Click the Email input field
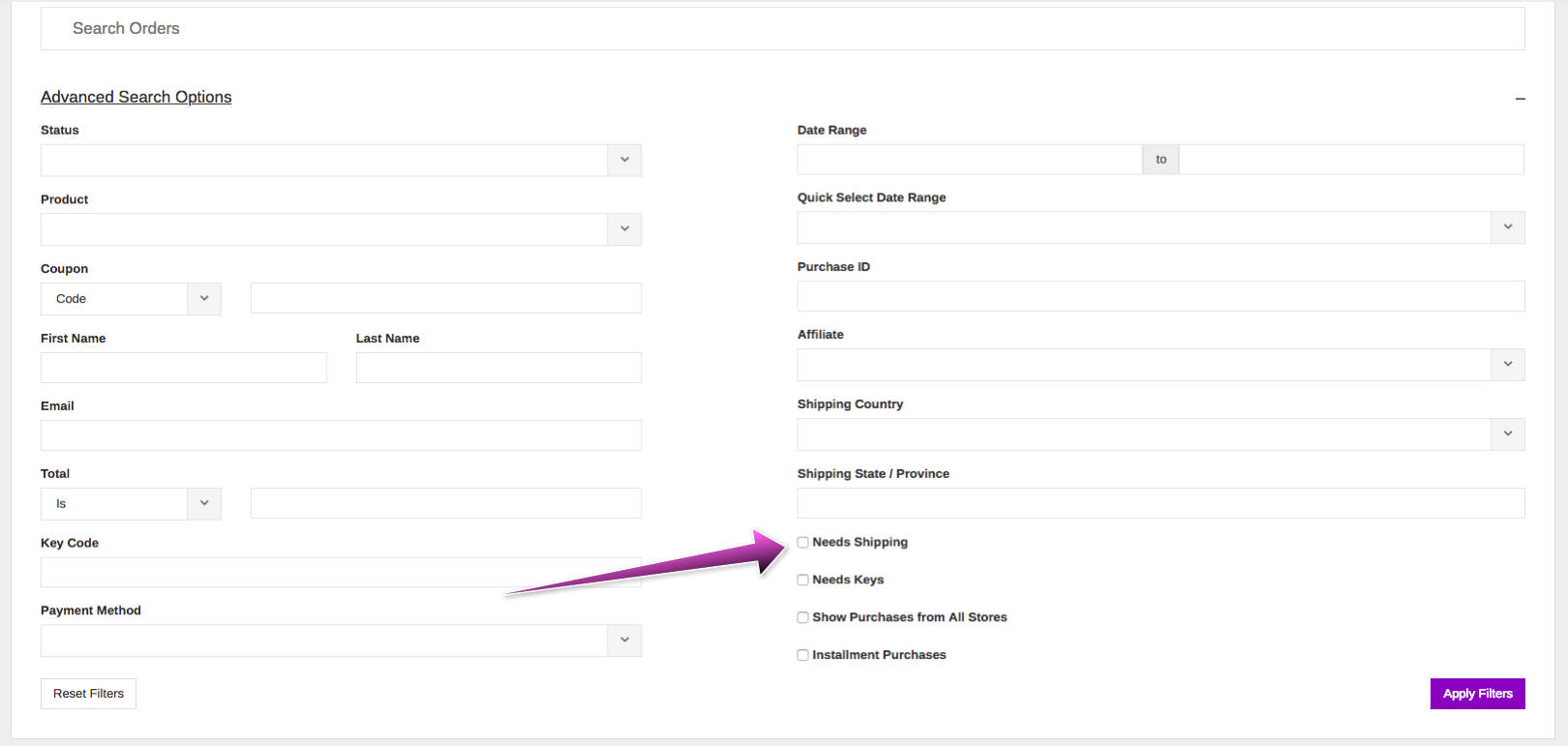This screenshot has height=746, width=1568. 341,435
